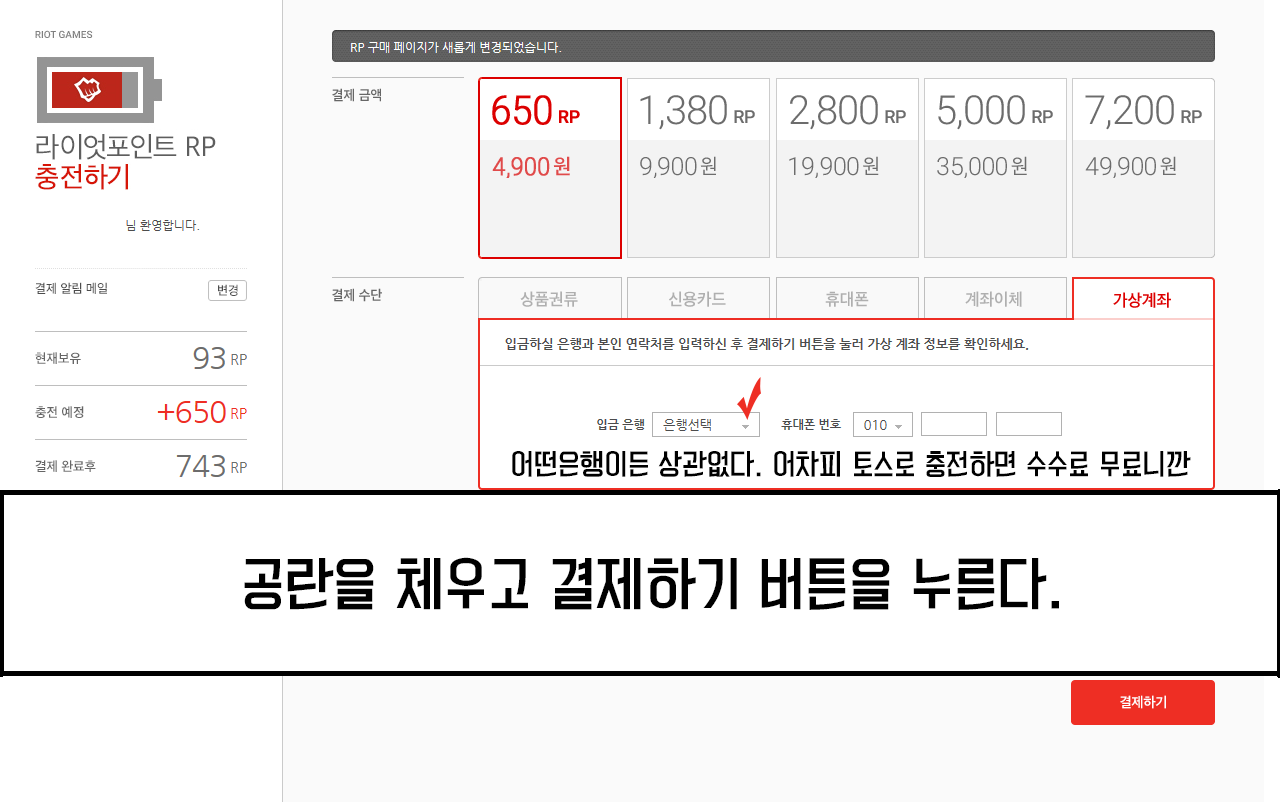Click the 라이엇포인트 RP 충전하기 heading

[x=125, y=161]
